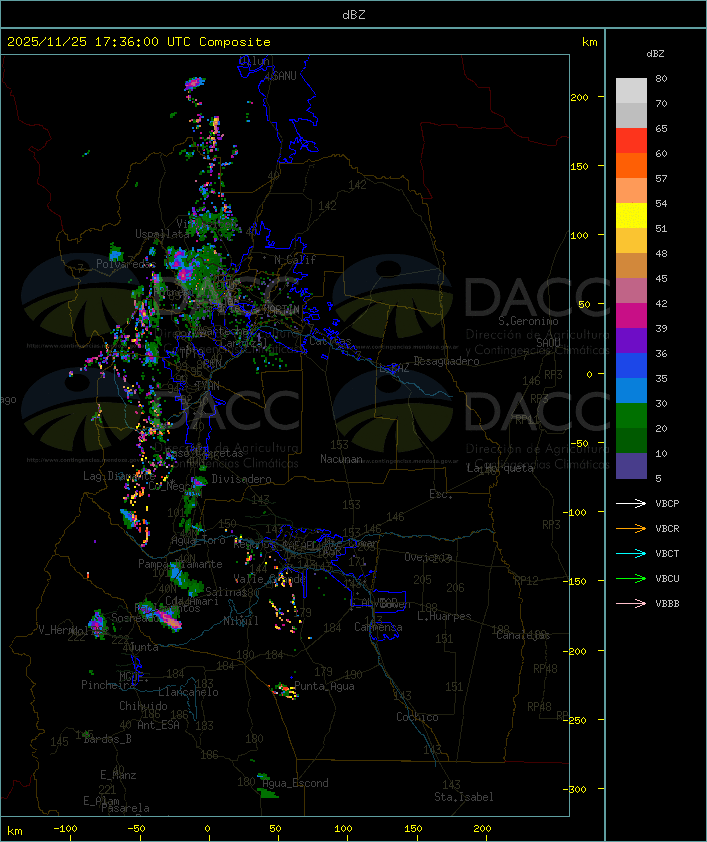Click the white VBCP arrow icon
The height and width of the screenshot is (842, 707).
pyautogui.click(x=631, y=503)
